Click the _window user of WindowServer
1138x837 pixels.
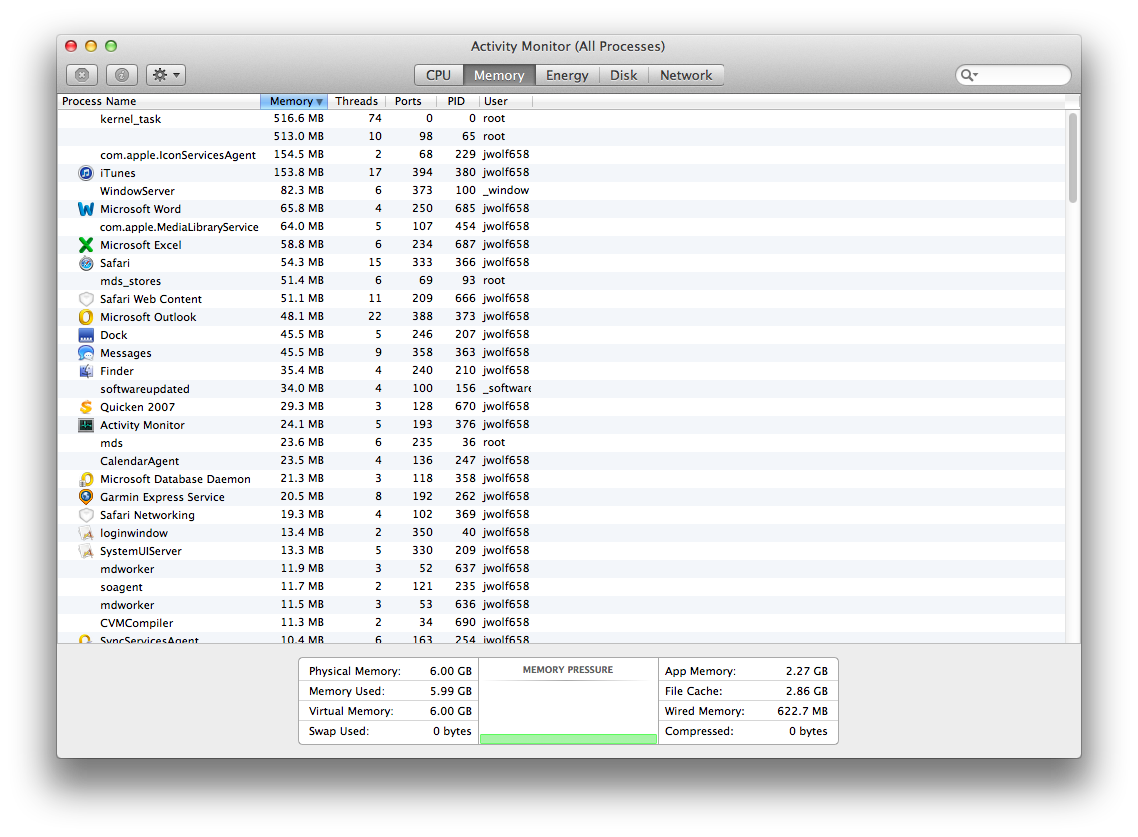click(506, 190)
